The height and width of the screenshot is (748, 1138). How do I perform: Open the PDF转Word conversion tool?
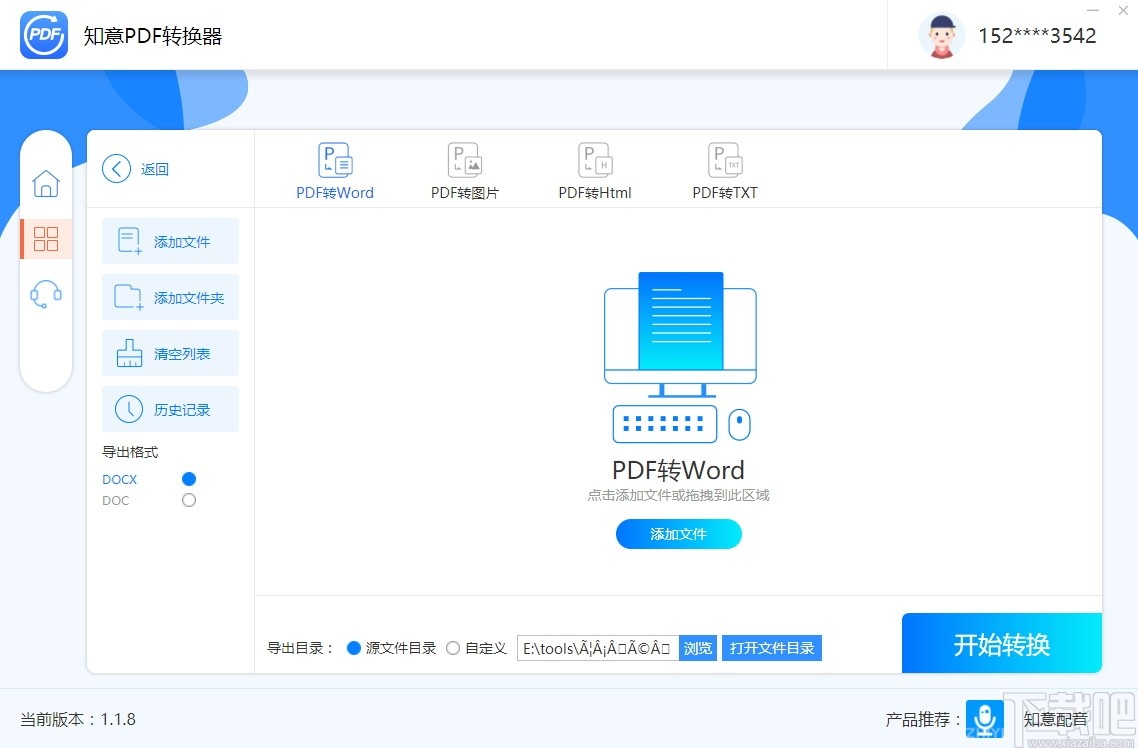(x=335, y=168)
